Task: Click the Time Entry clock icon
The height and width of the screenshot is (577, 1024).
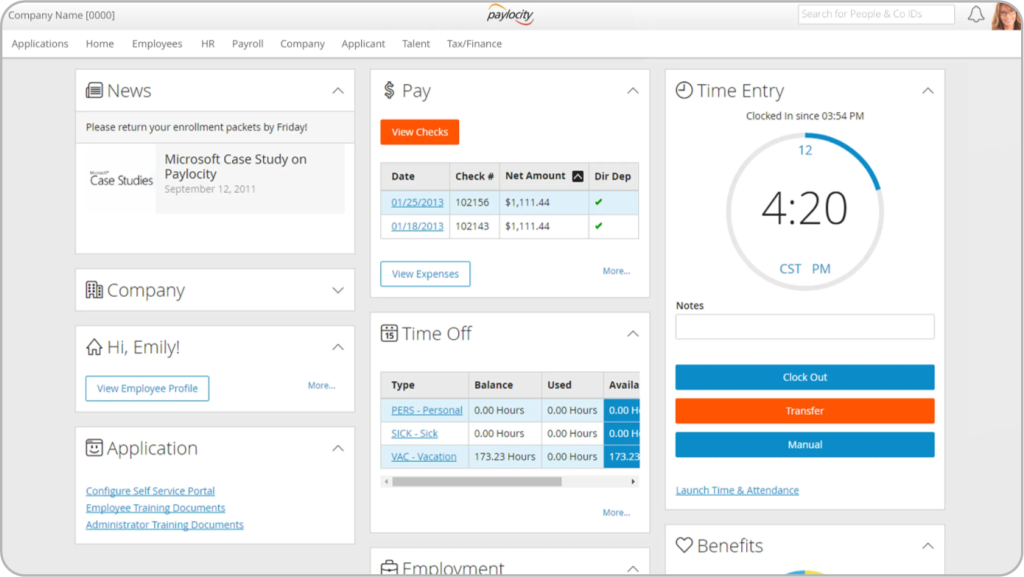Action: coord(684,91)
